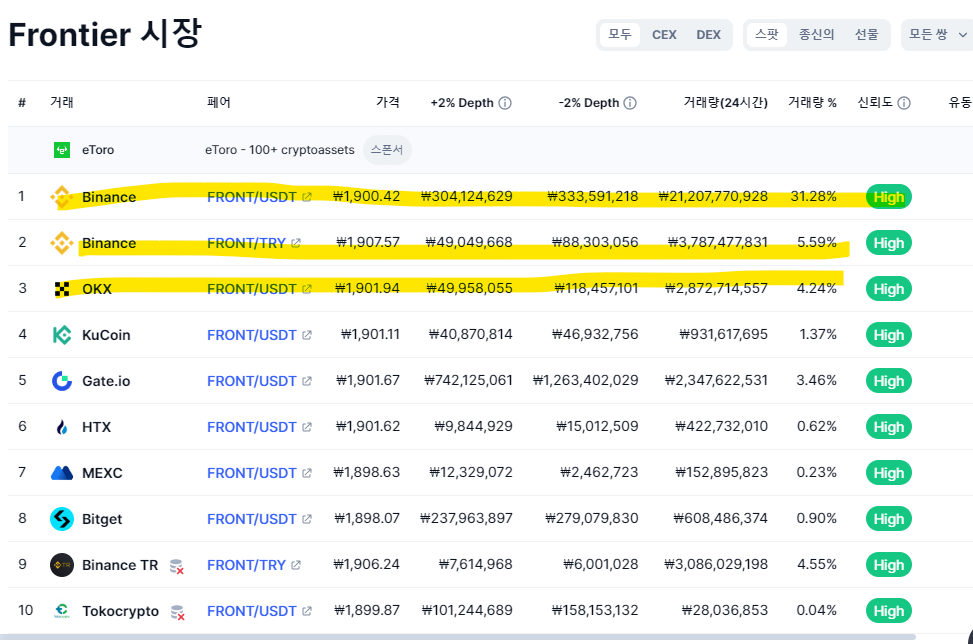Screen dimensions: 973x644
Task: Open the OKX exchange logo
Action: coord(62,289)
